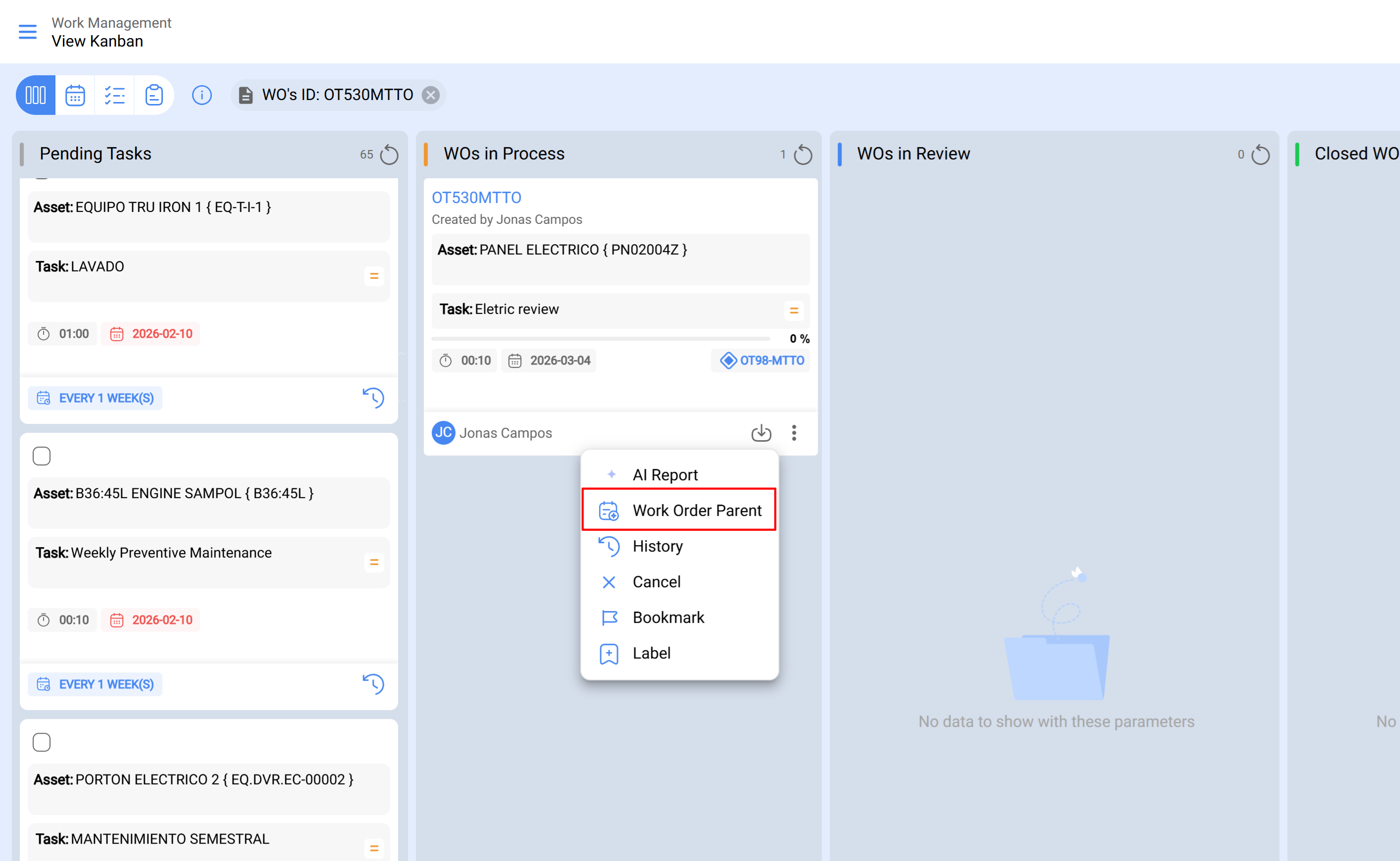The image size is (1400, 861).
Task: Open three-dot menu on the OT530MTTO card
Action: [x=794, y=433]
